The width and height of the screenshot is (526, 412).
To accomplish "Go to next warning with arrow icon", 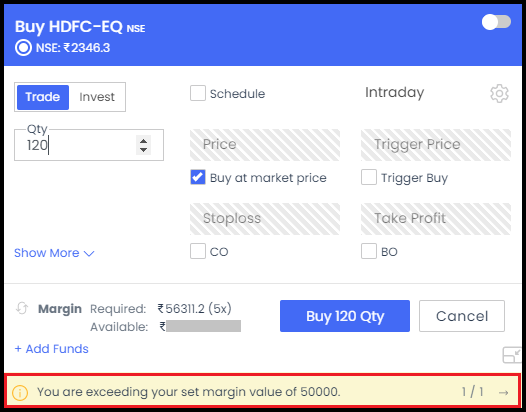I will point(503,392).
